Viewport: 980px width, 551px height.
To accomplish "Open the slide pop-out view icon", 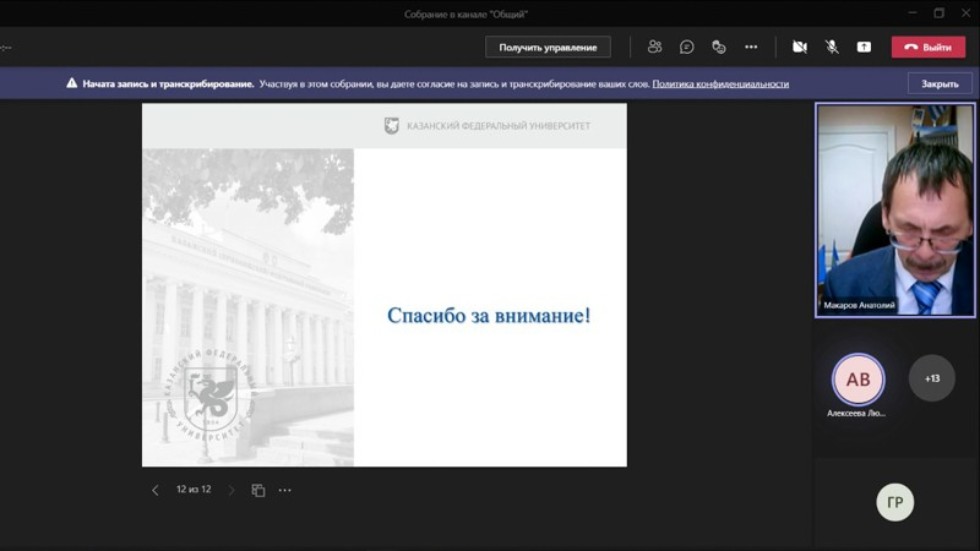I will pyautogui.click(x=258, y=490).
